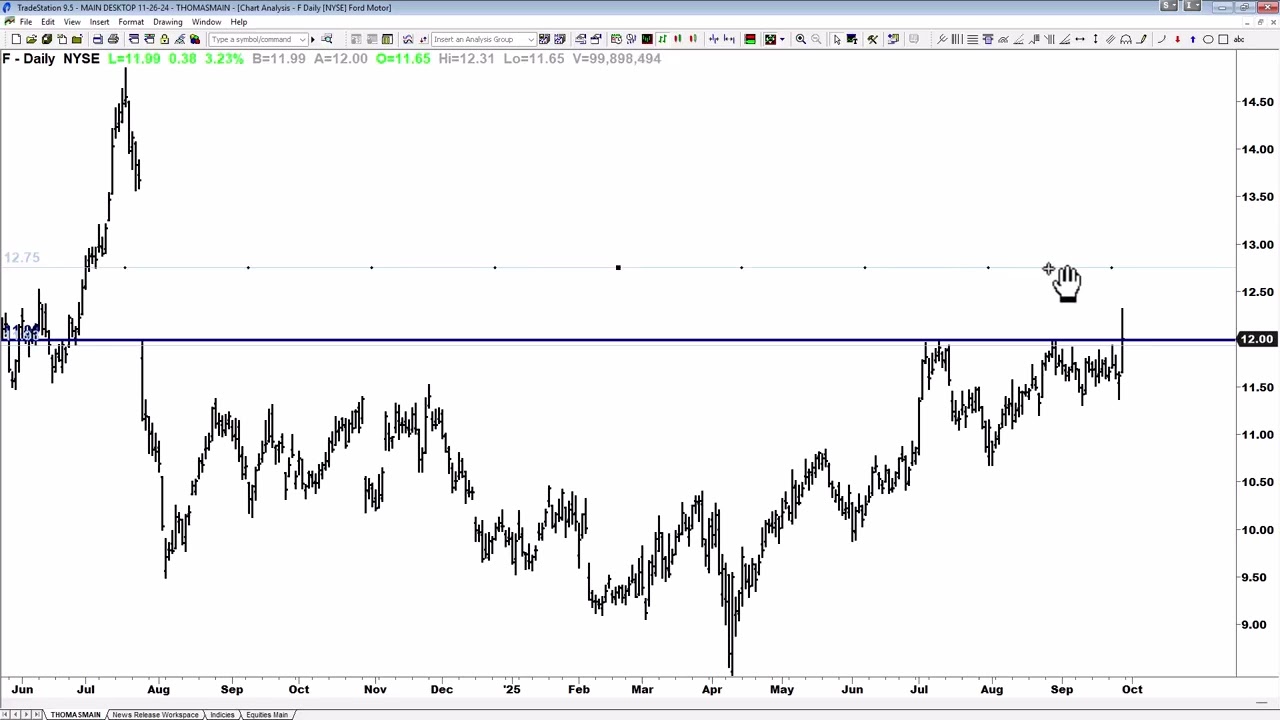The width and height of the screenshot is (1280, 720).
Task: Open the View menu
Action: [x=72, y=22]
